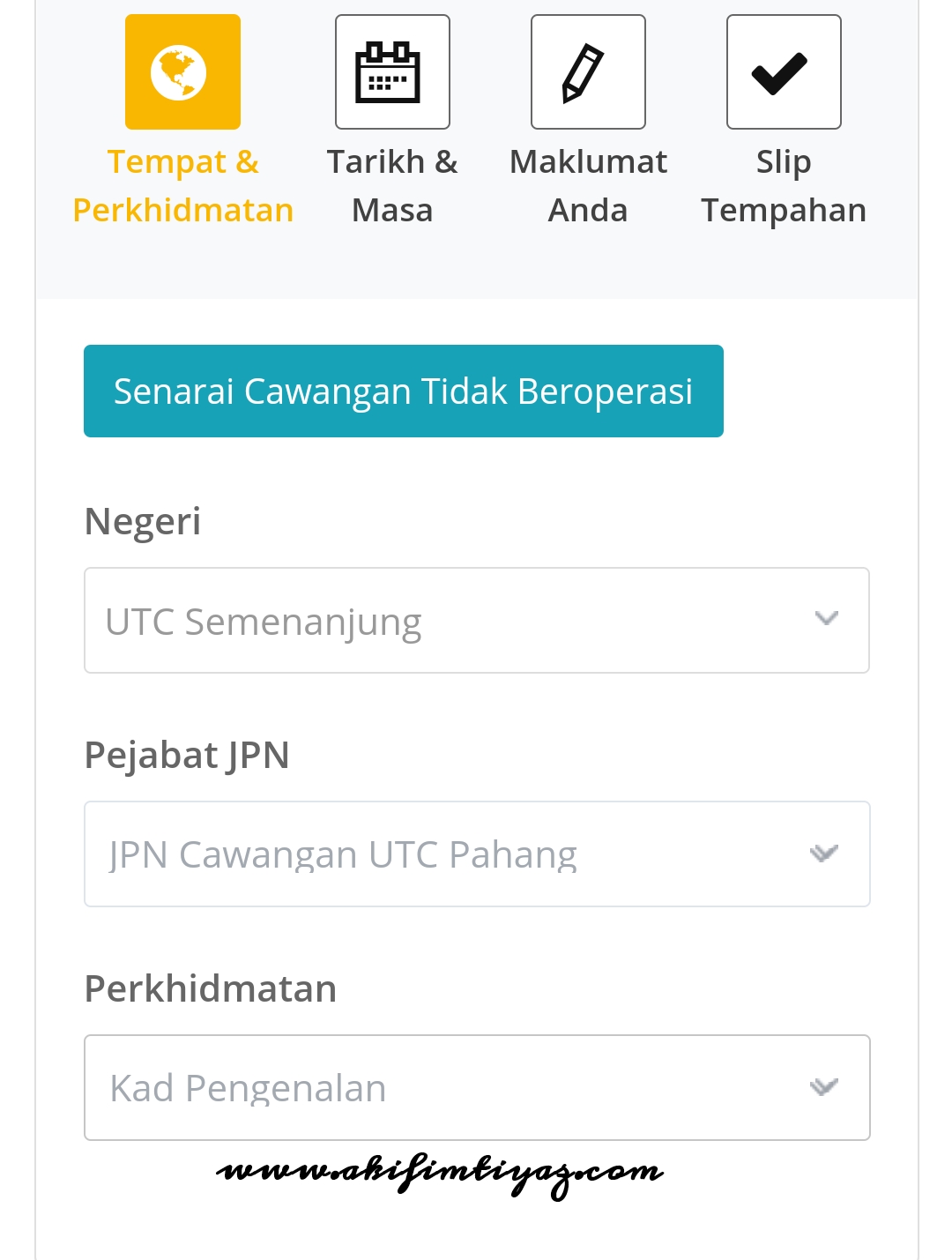Select the checkmark icon for Slip Tempahan
Image resolution: width=952 pixels, height=1260 pixels.
tap(783, 71)
